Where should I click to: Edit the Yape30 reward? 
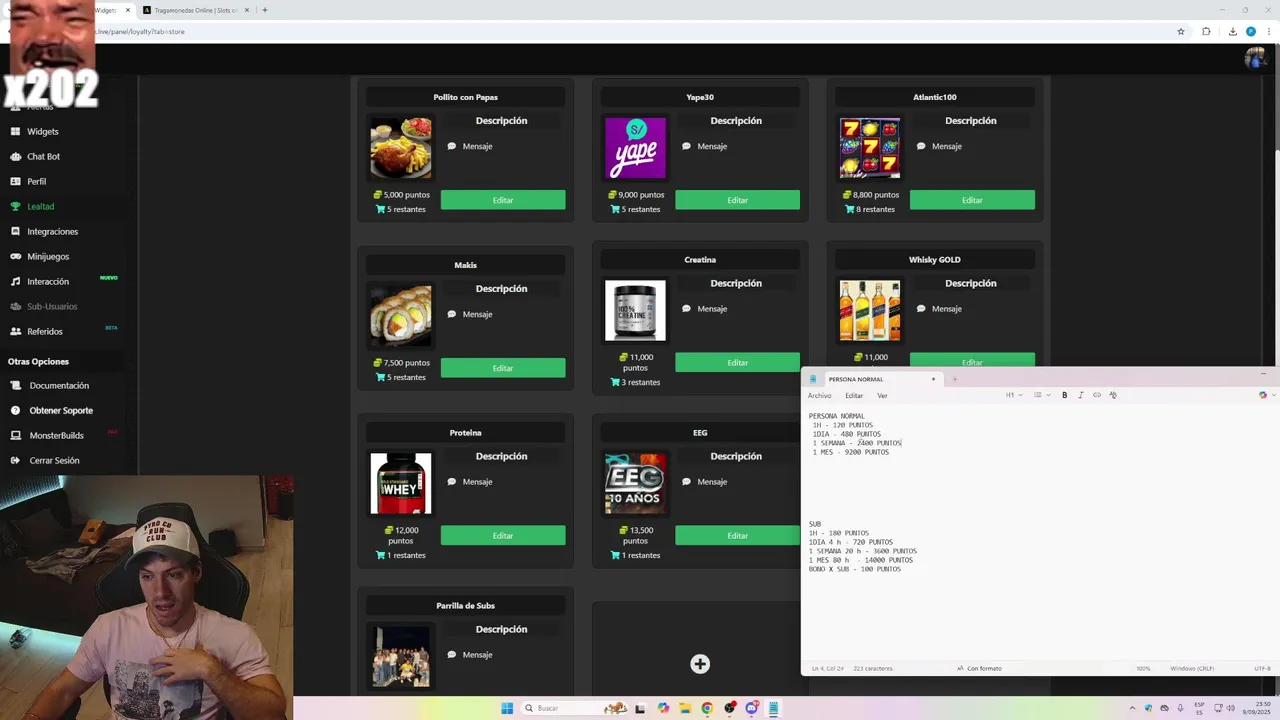[737, 200]
